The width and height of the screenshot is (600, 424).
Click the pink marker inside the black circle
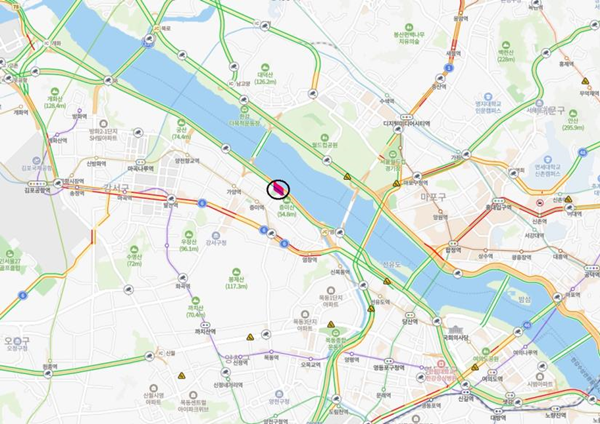tap(278, 189)
